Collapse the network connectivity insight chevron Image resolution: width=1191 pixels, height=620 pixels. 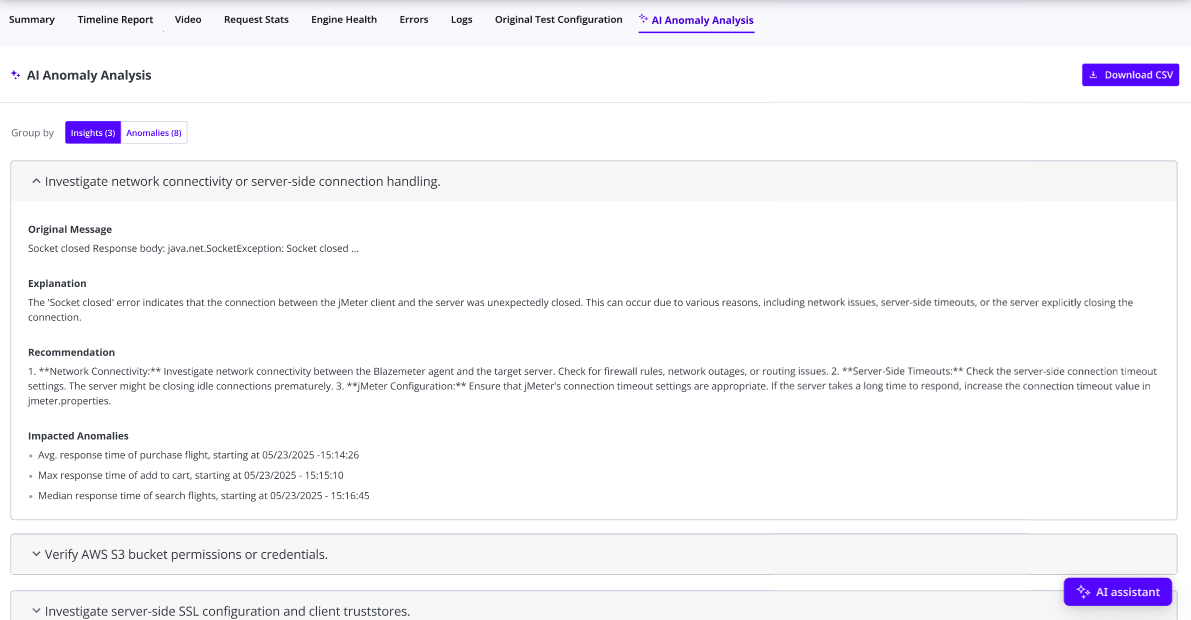(36, 182)
